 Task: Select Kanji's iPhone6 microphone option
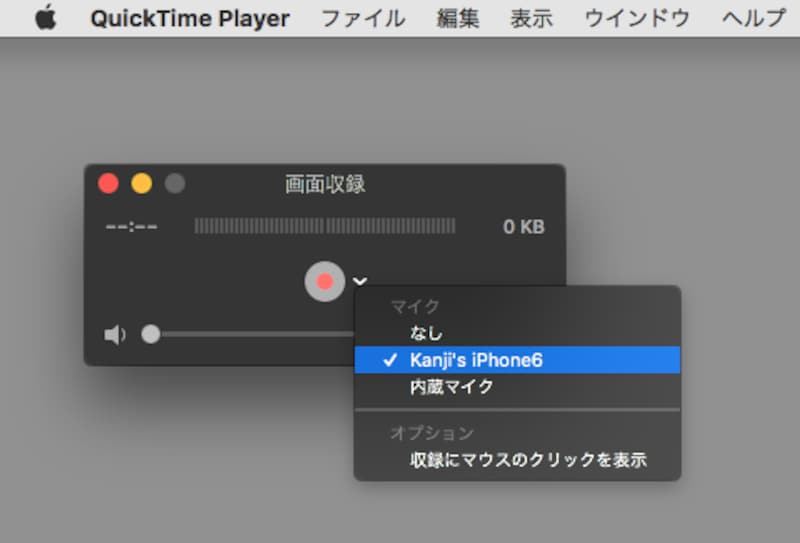coord(517,360)
